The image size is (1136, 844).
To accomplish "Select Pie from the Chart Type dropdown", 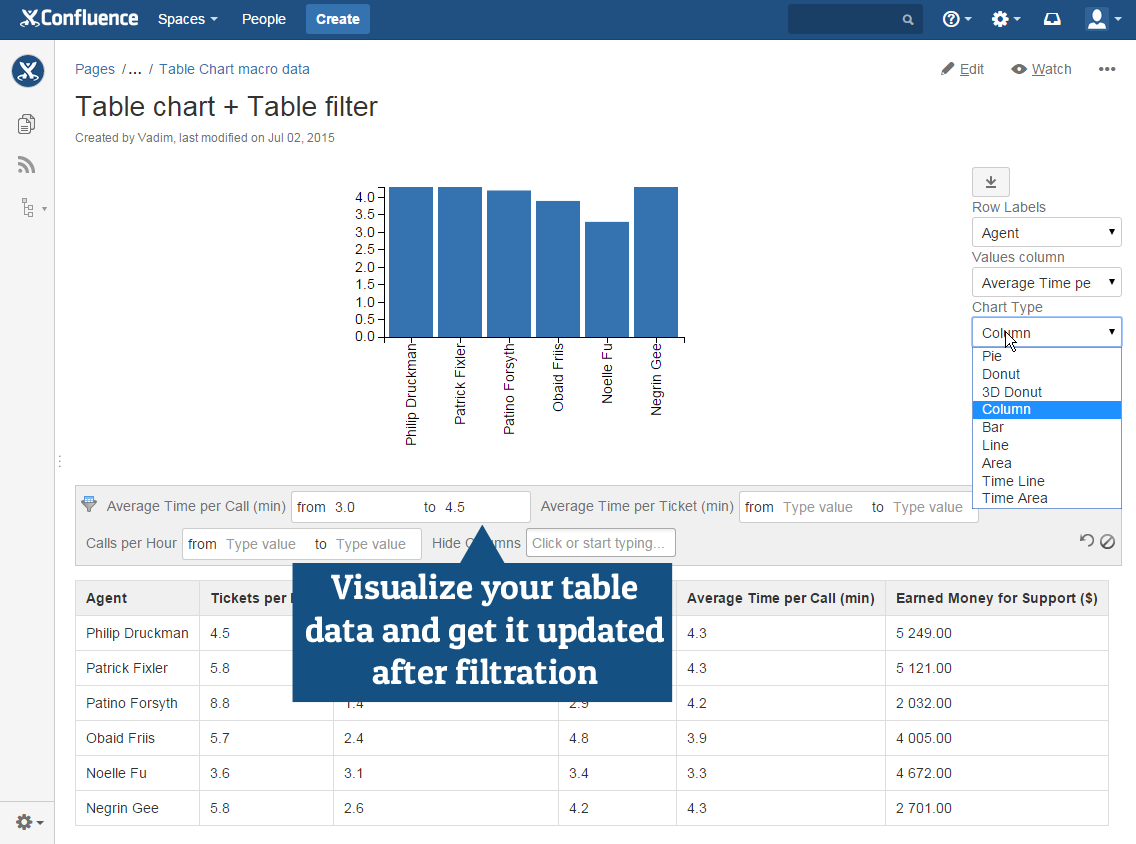I will pos(992,356).
